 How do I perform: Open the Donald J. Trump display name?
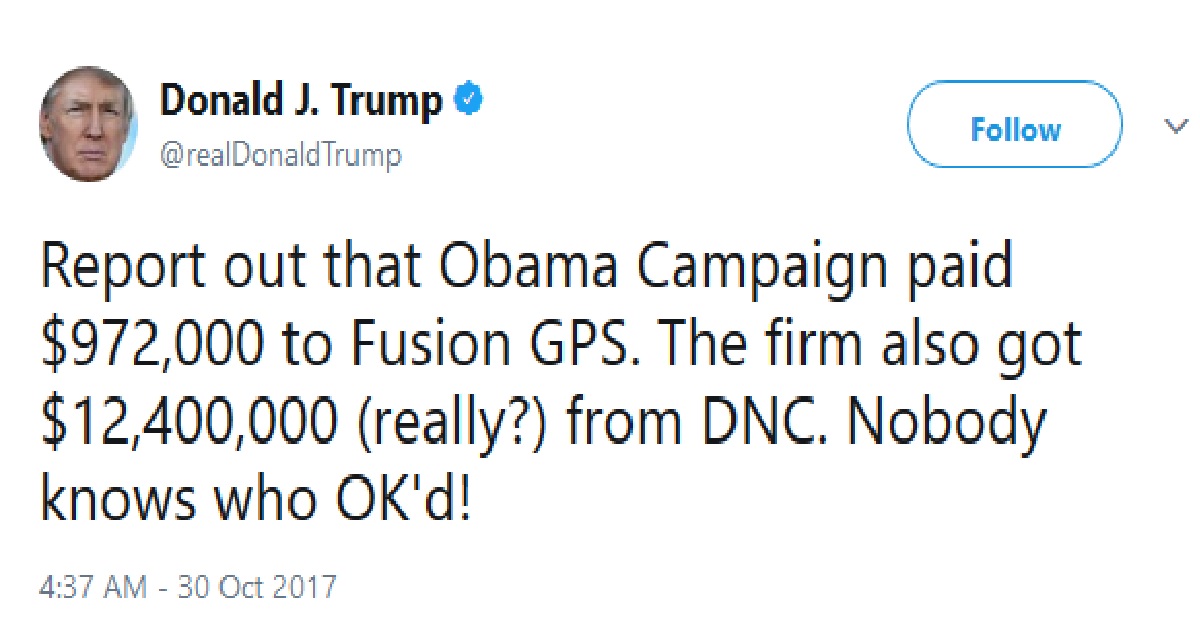click(301, 101)
